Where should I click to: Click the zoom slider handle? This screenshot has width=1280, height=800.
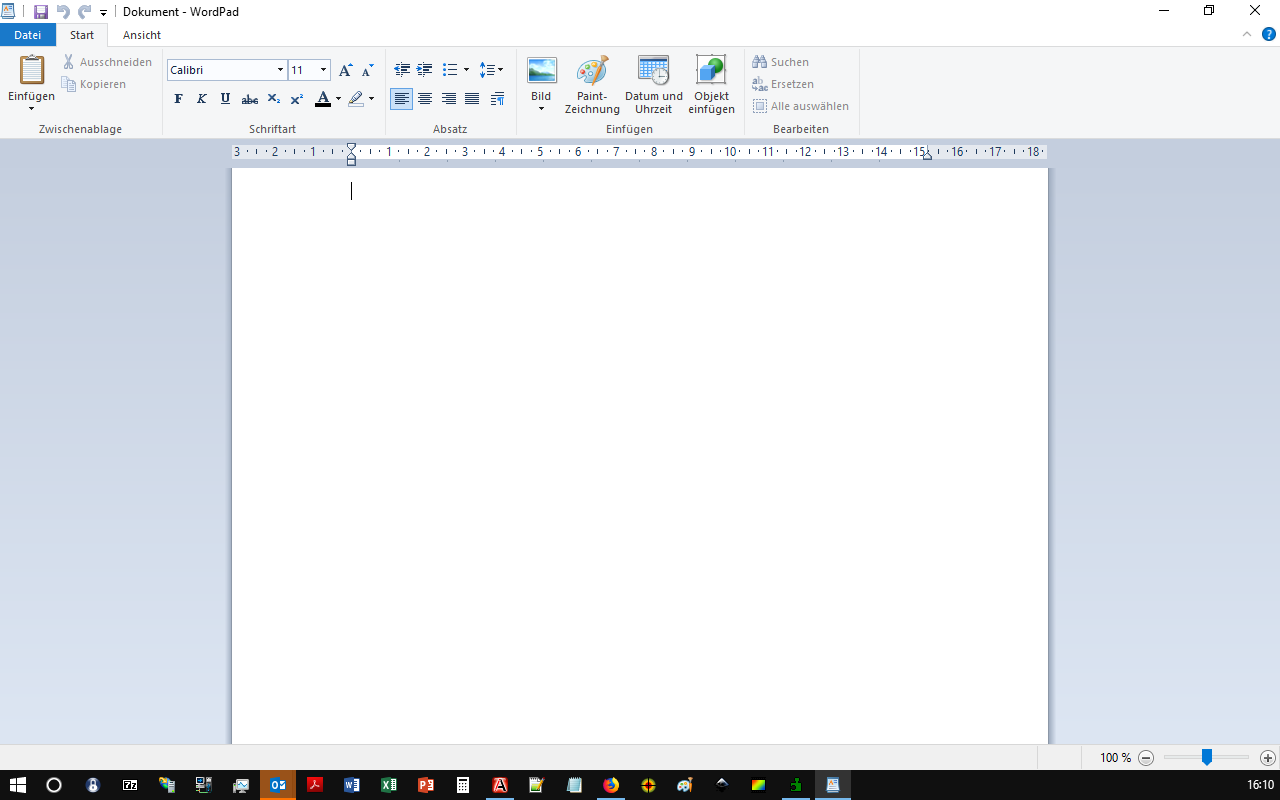coord(1207,758)
